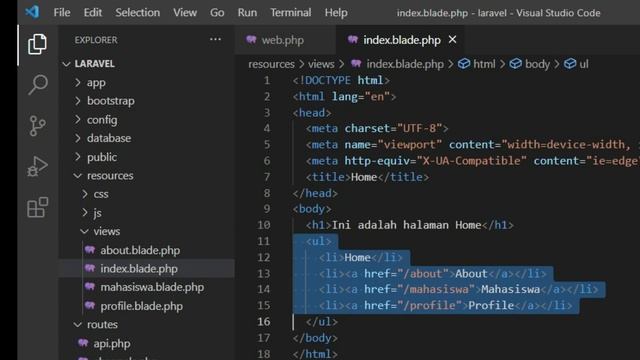
Task: Click the DOCTYPE declaration line
Action: (341, 80)
